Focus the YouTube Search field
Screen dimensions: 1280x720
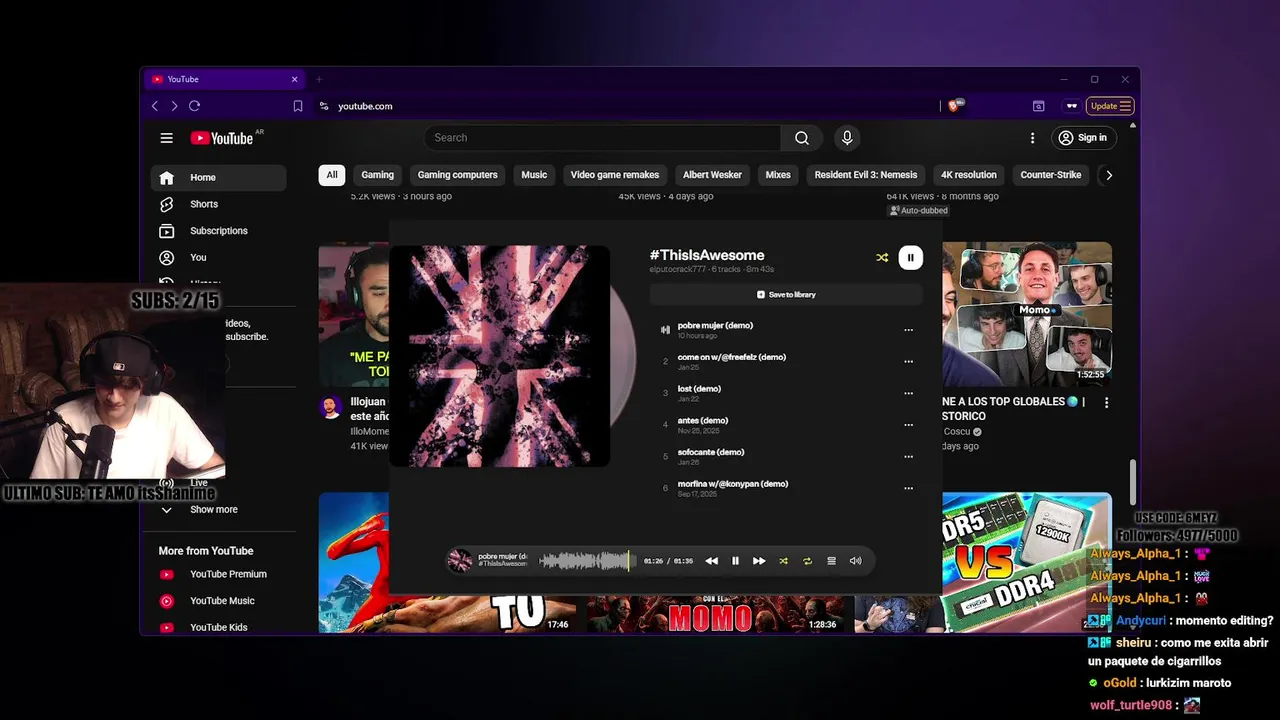coord(602,138)
